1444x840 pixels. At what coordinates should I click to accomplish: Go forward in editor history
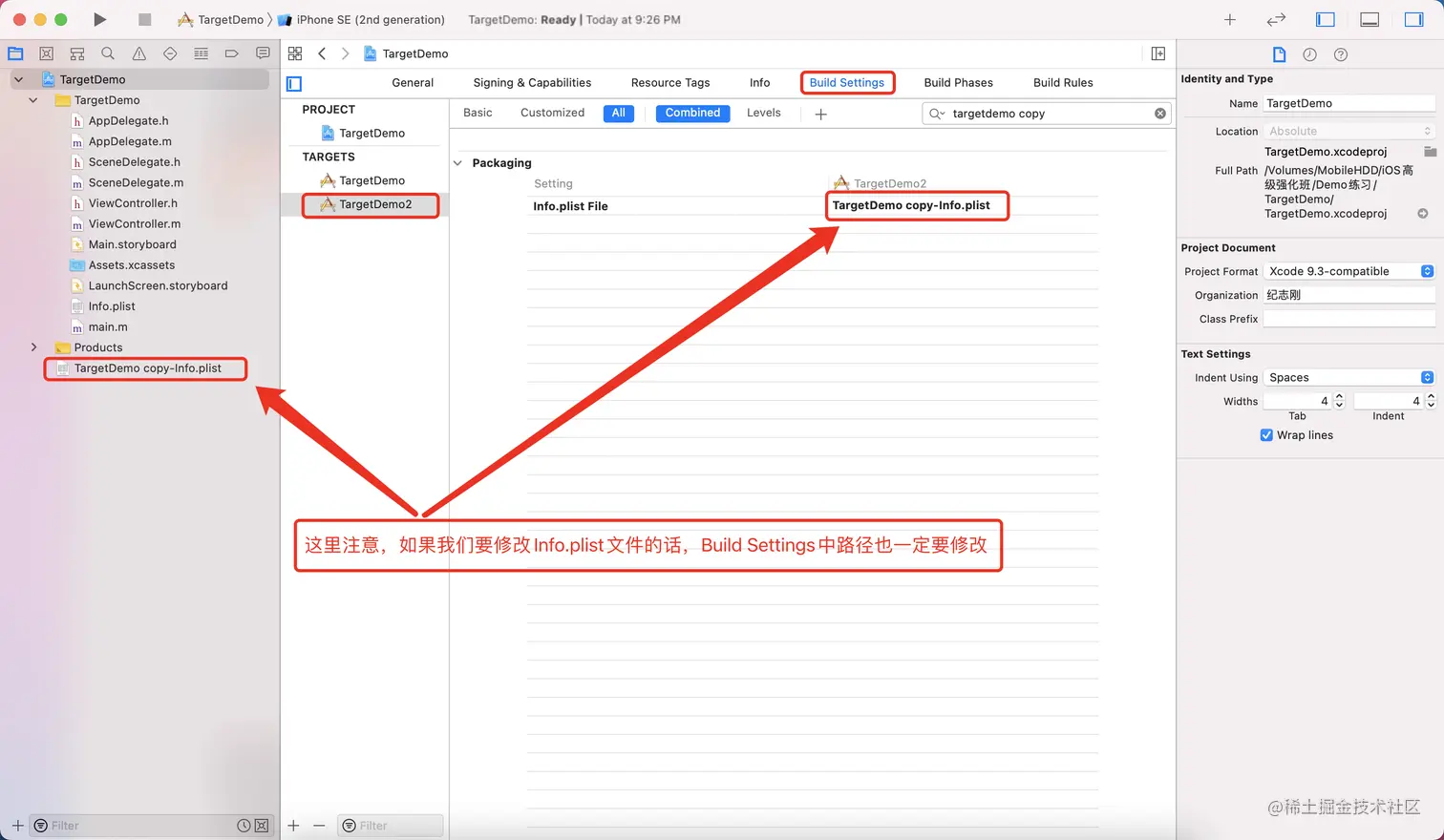(345, 53)
